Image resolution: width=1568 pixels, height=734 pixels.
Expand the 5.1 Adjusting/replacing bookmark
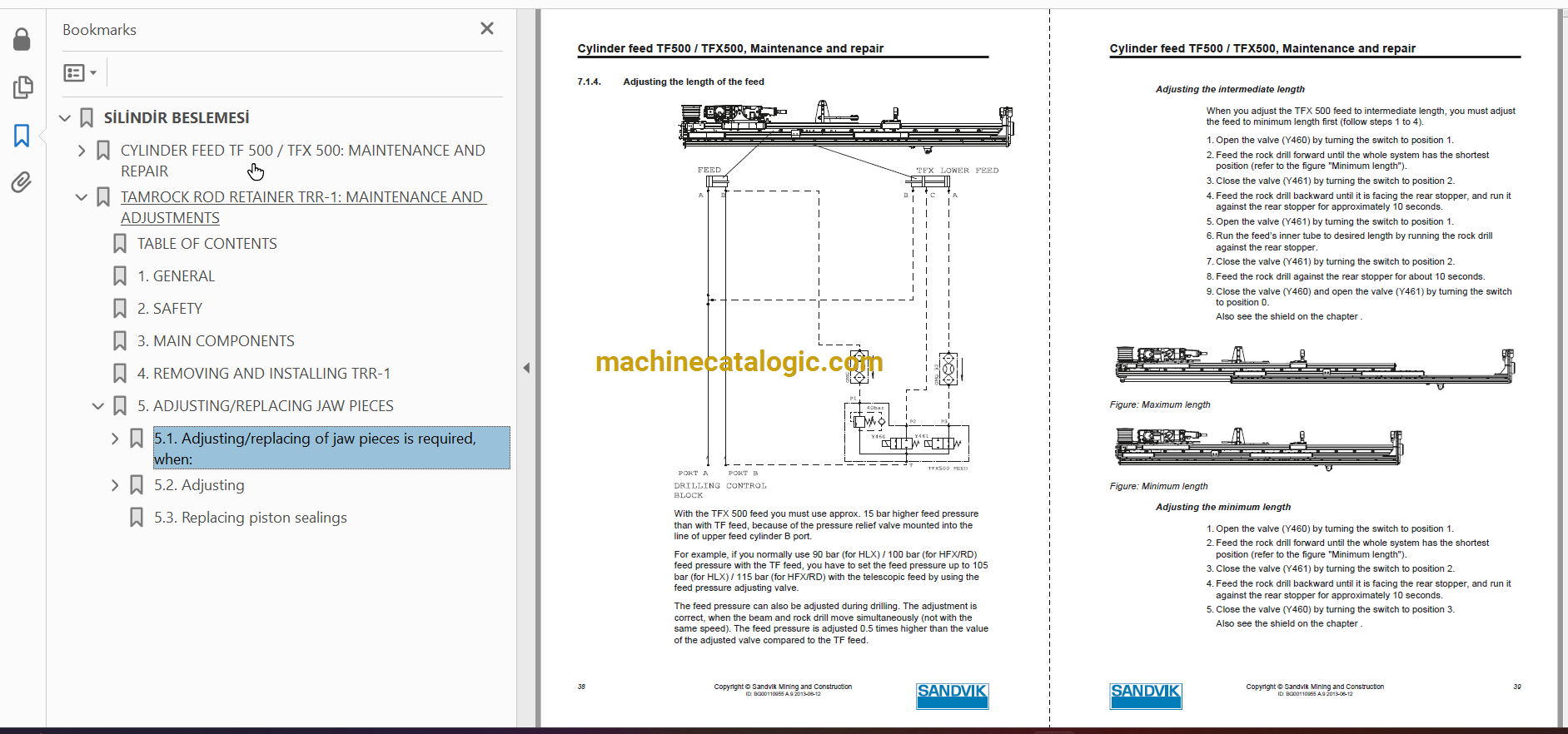click(x=115, y=439)
